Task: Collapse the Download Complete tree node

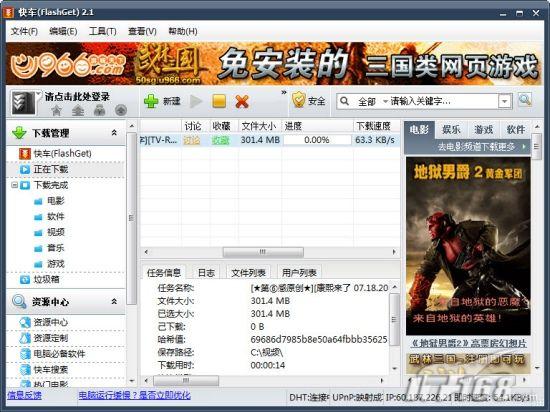Action: [x=14, y=185]
